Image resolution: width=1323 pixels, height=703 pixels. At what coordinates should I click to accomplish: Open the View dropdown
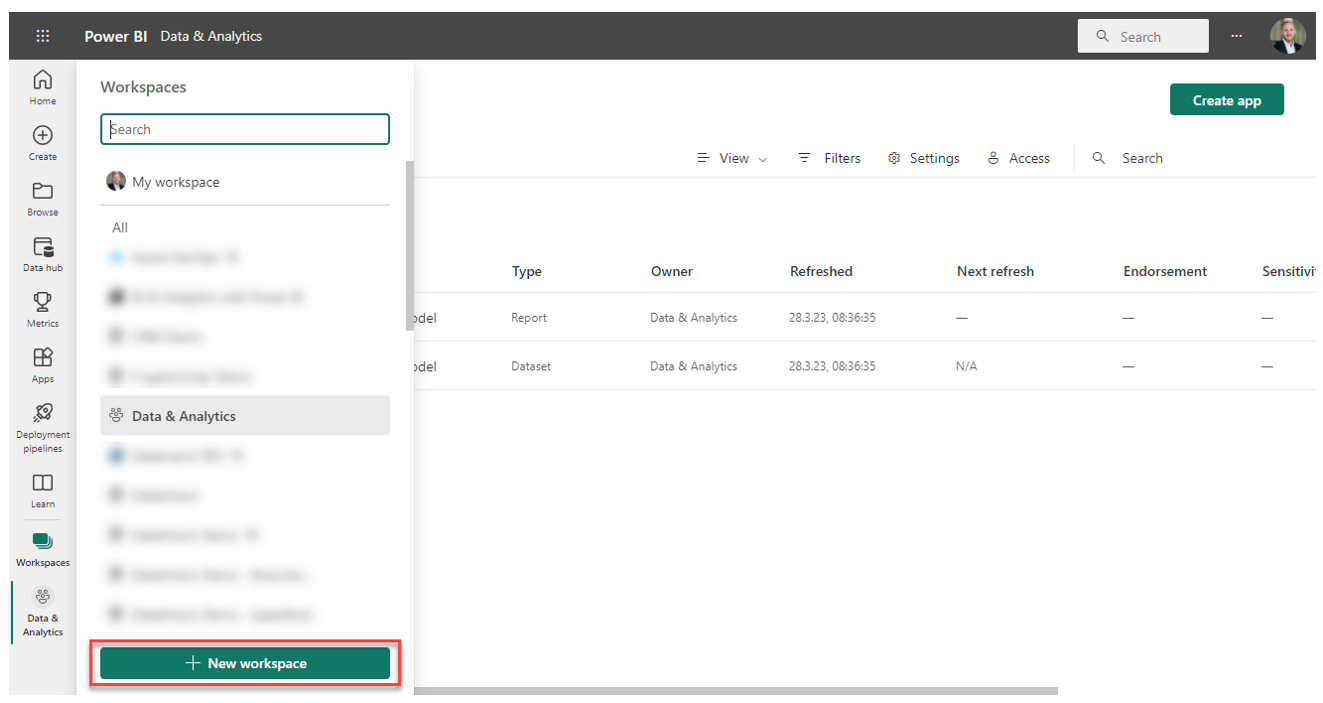[732, 158]
